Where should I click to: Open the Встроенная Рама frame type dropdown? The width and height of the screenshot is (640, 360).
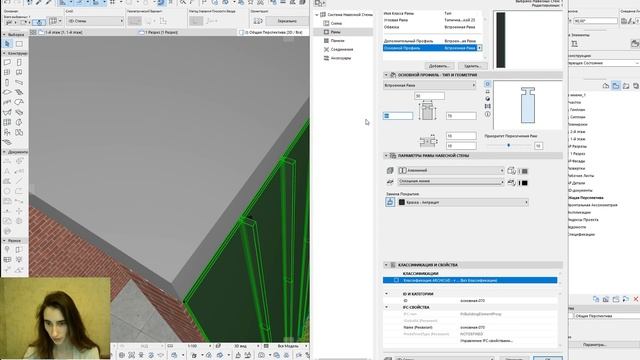430,85
